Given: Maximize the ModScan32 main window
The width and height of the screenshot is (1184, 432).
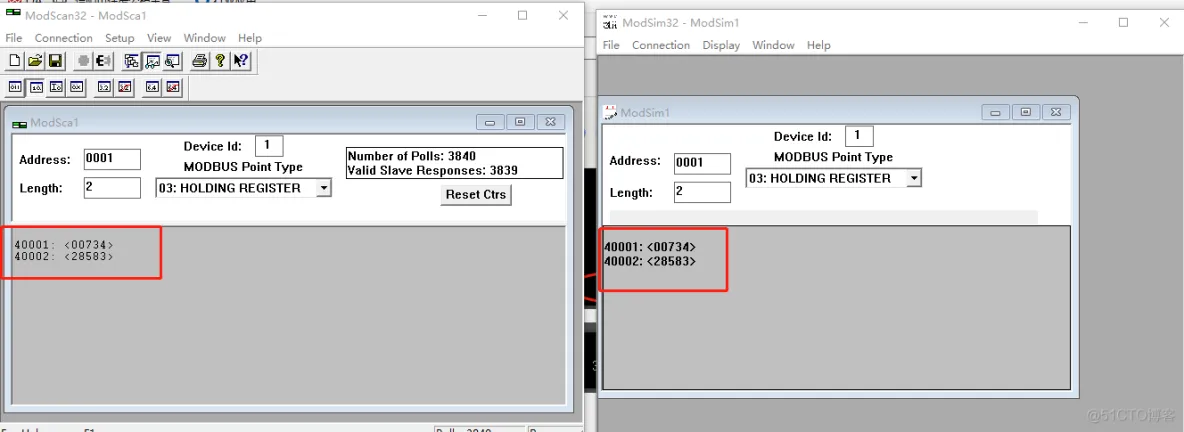Looking at the screenshot, I should [x=523, y=15].
